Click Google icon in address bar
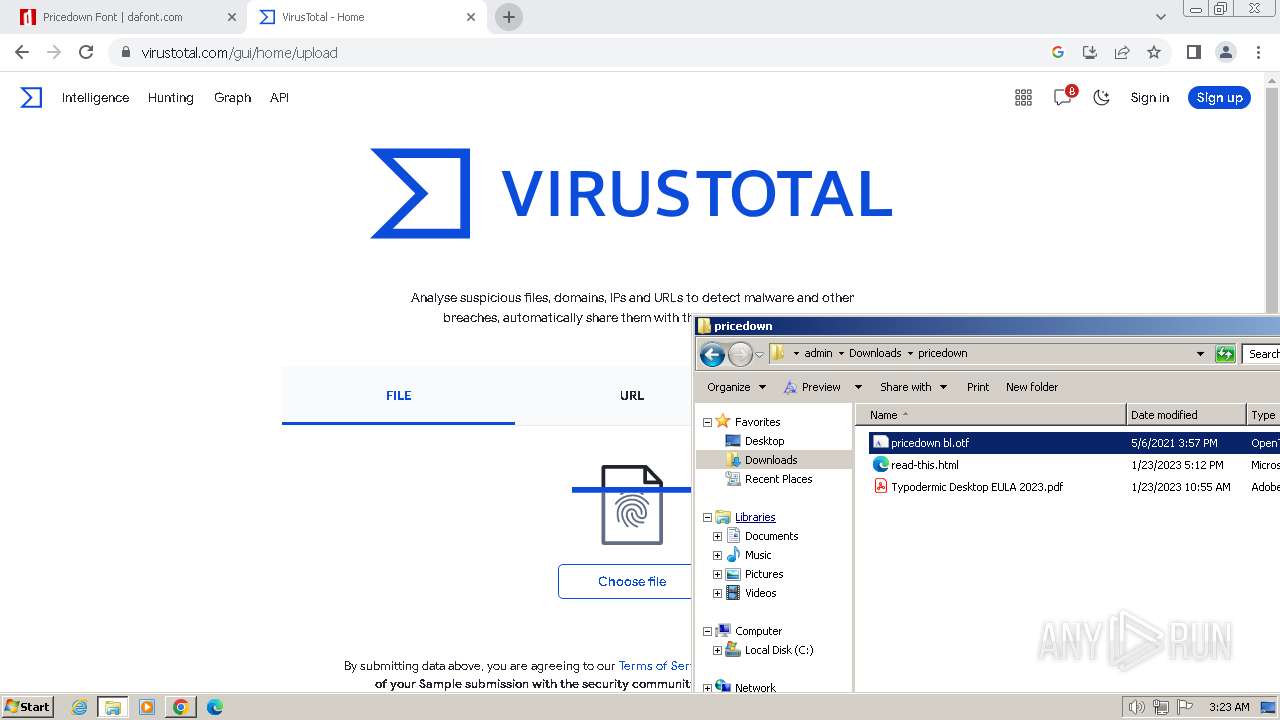The image size is (1280, 720). pos(1058,52)
